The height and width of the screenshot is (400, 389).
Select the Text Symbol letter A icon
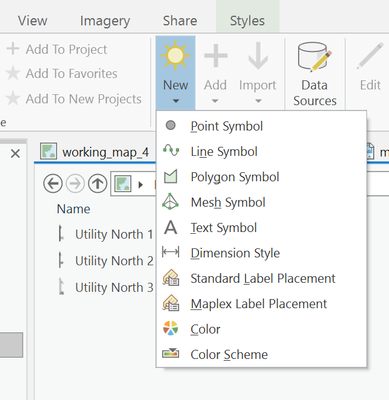171,227
